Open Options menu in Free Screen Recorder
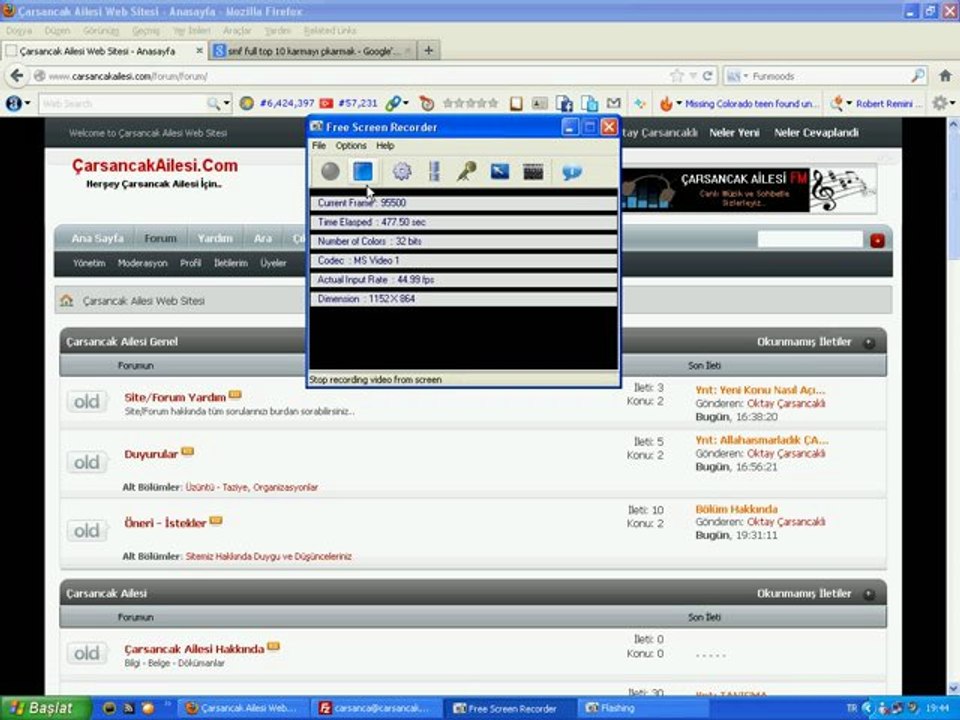960x720 pixels. (x=351, y=146)
